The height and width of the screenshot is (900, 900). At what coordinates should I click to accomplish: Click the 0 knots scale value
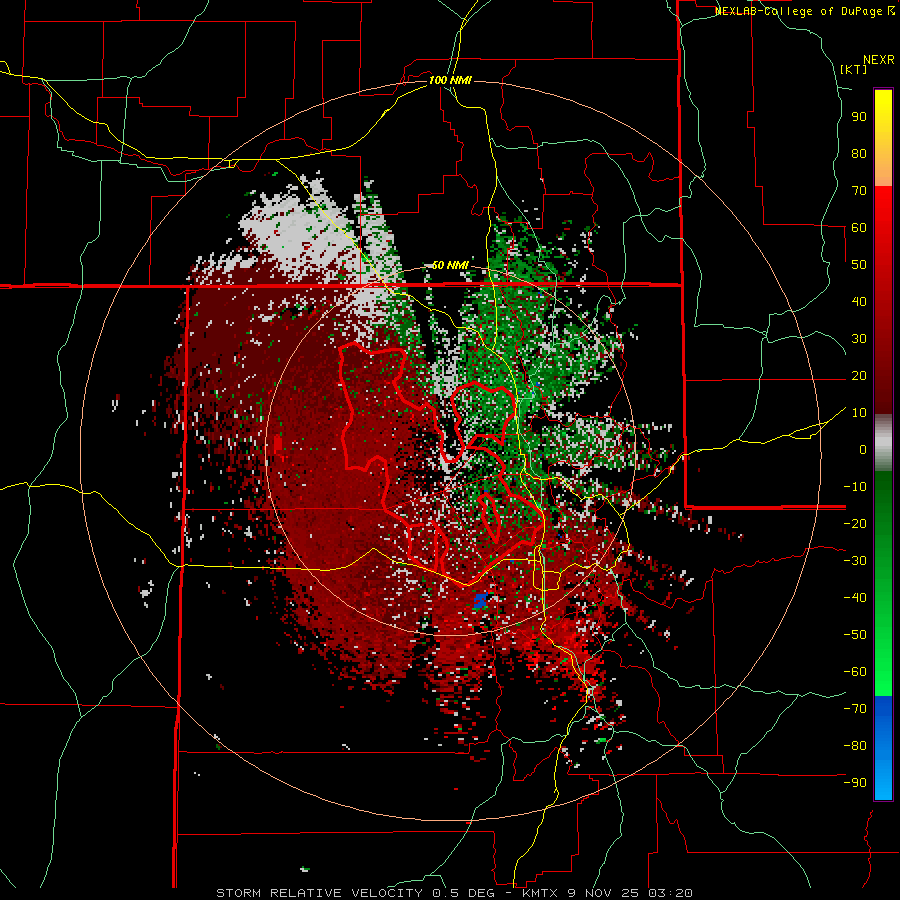point(863,449)
